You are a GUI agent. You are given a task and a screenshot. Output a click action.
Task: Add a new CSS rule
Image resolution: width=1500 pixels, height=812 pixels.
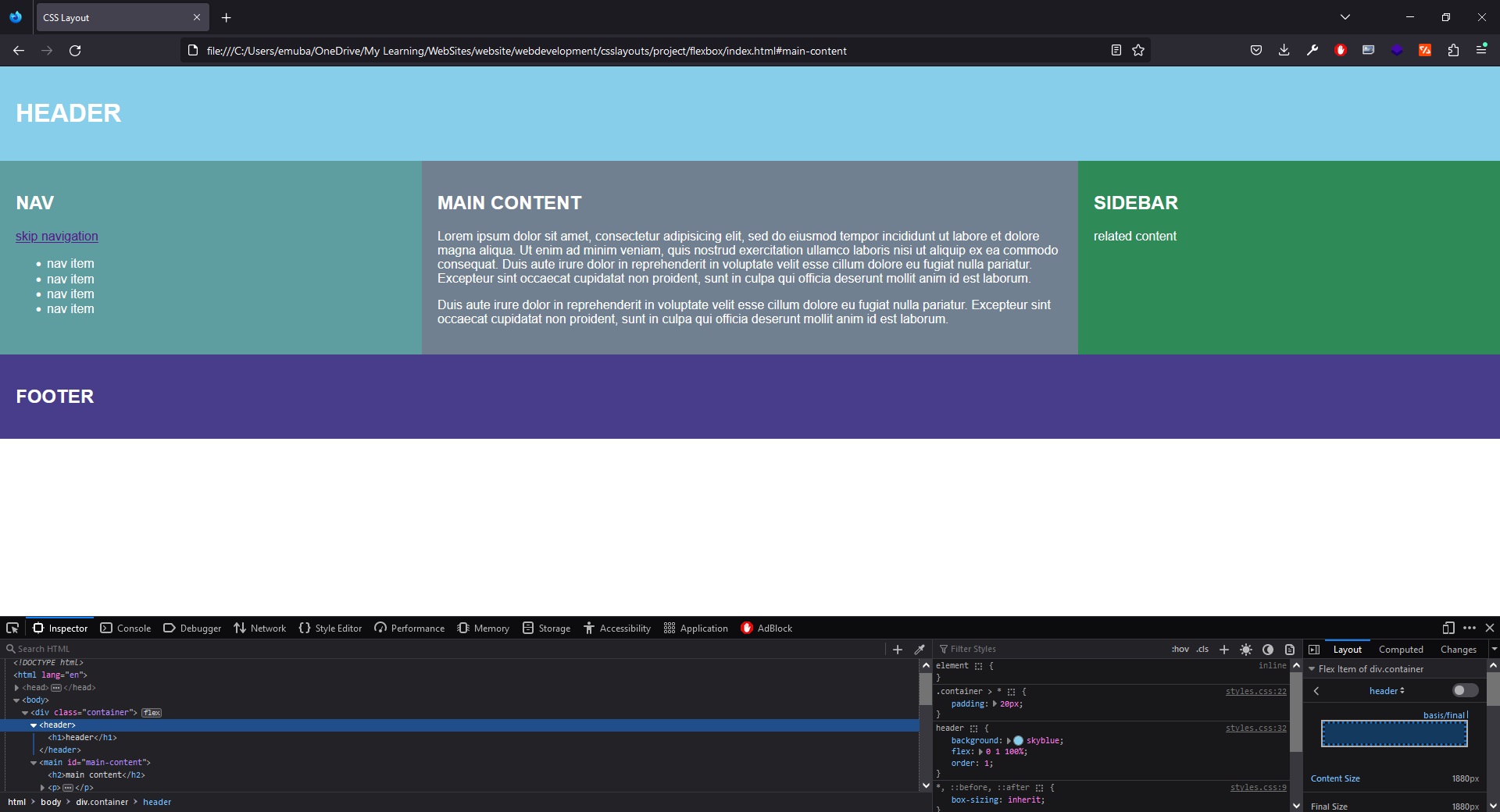pyautogui.click(x=1224, y=649)
